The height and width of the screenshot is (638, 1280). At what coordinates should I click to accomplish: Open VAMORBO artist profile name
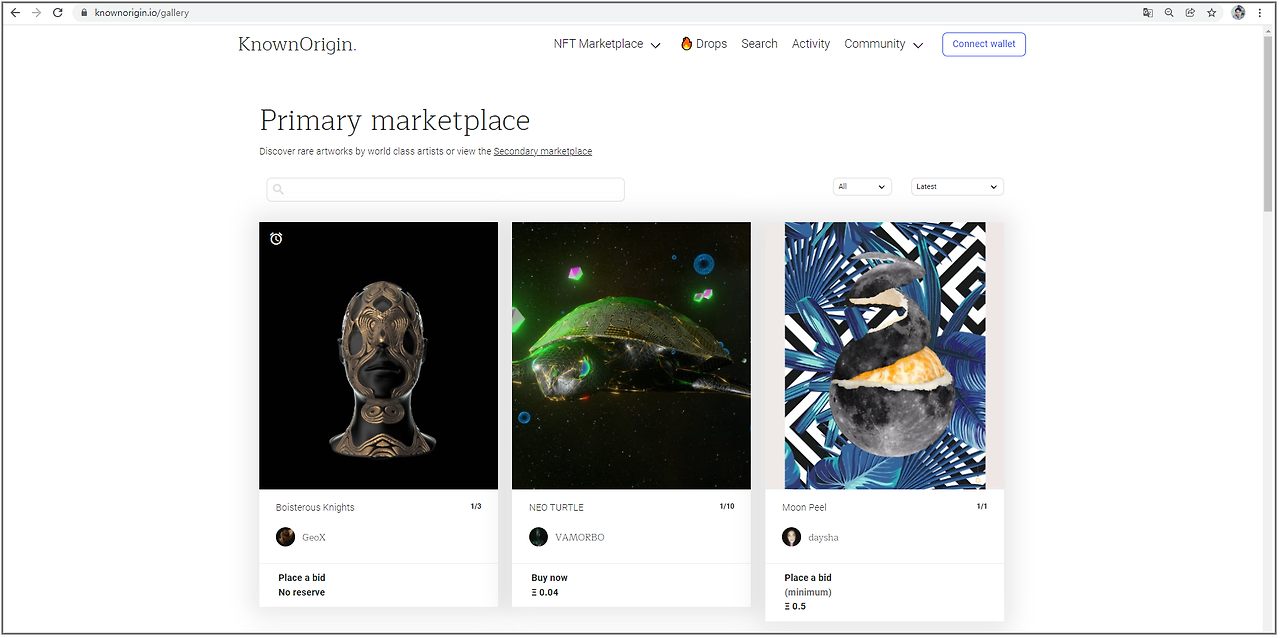[x=580, y=538]
